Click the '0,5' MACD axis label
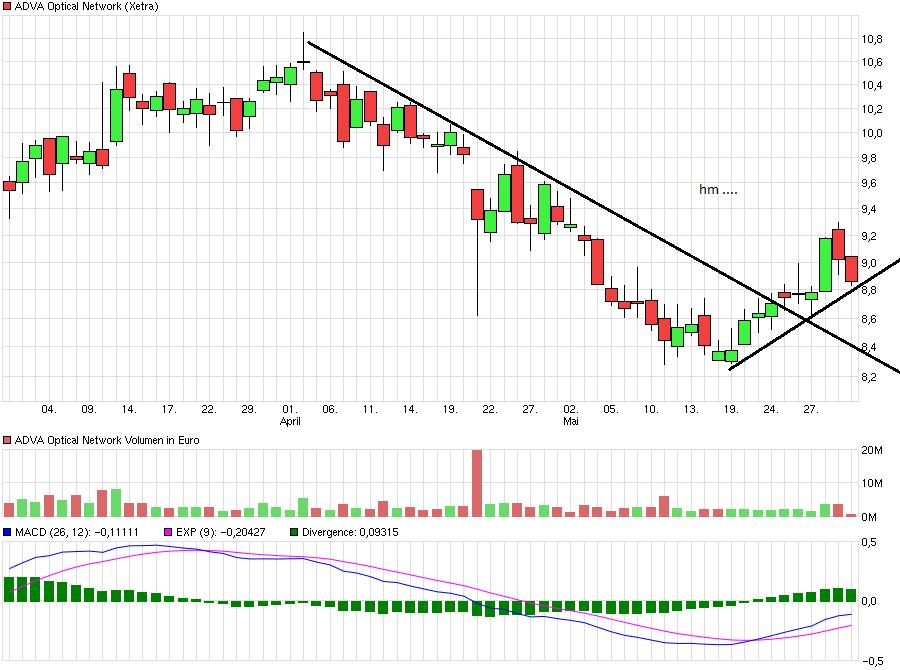This screenshot has height=670, width=900. pyautogui.click(x=869, y=542)
